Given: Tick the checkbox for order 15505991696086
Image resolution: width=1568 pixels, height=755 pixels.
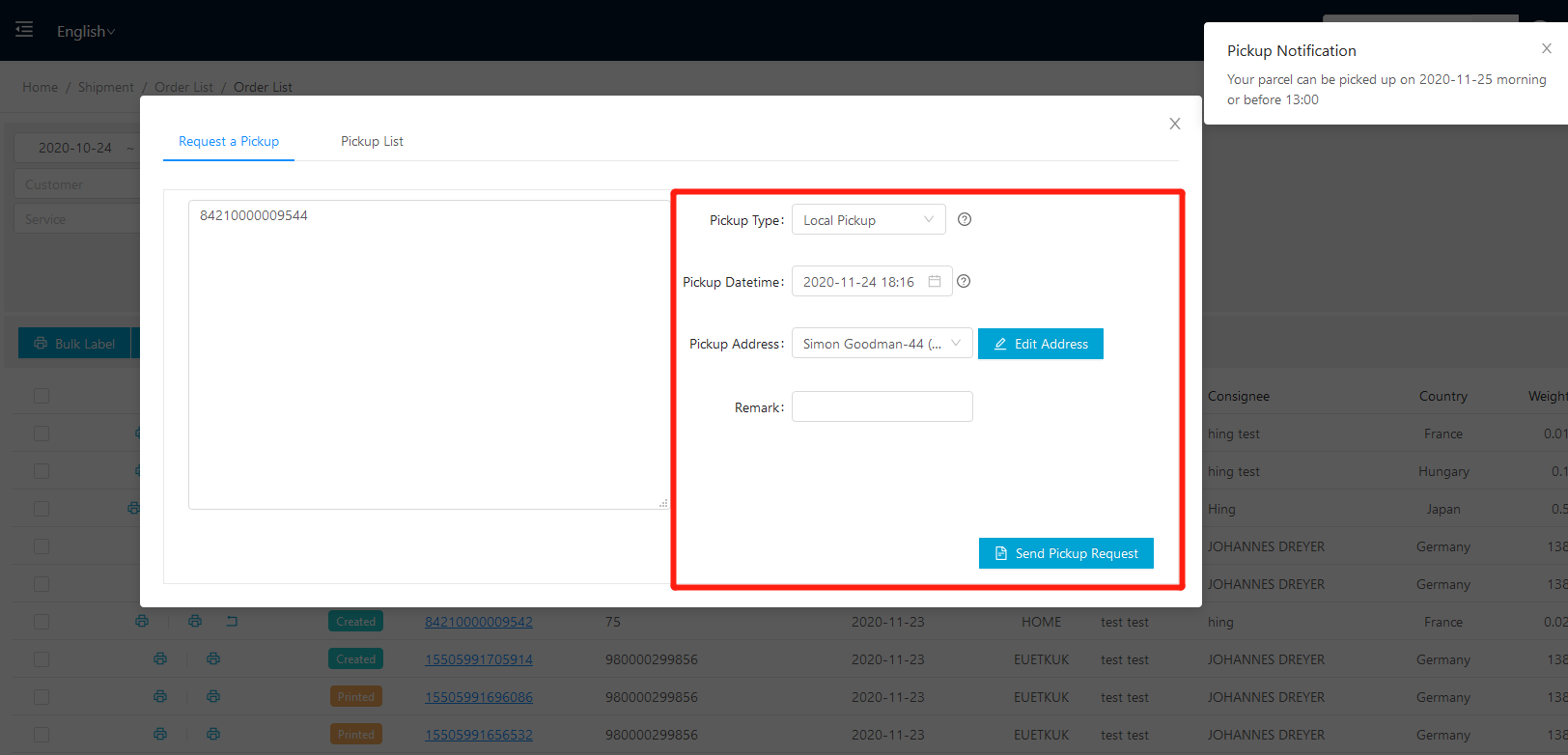Looking at the screenshot, I should [x=42, y=697].
